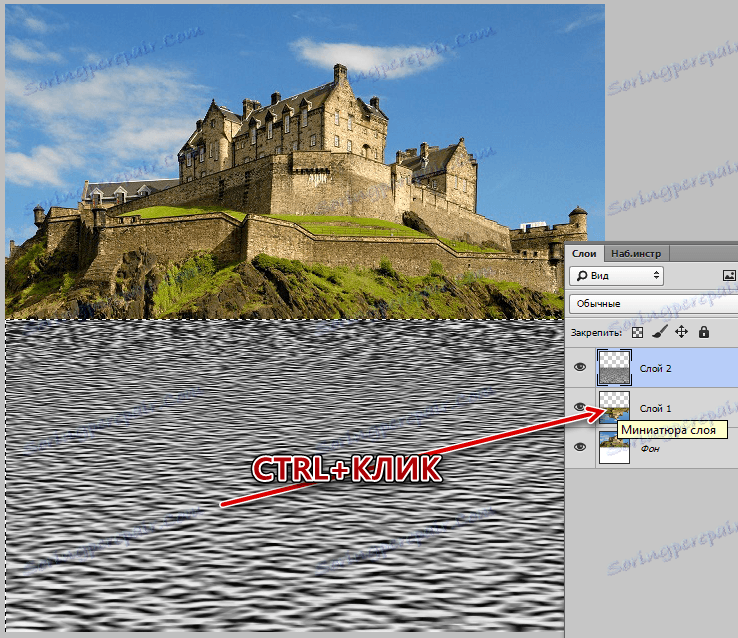Open the Вид layer filter dropdown
Image resolution: width=738 pixels, height=638 pixels.
[617, 276]
